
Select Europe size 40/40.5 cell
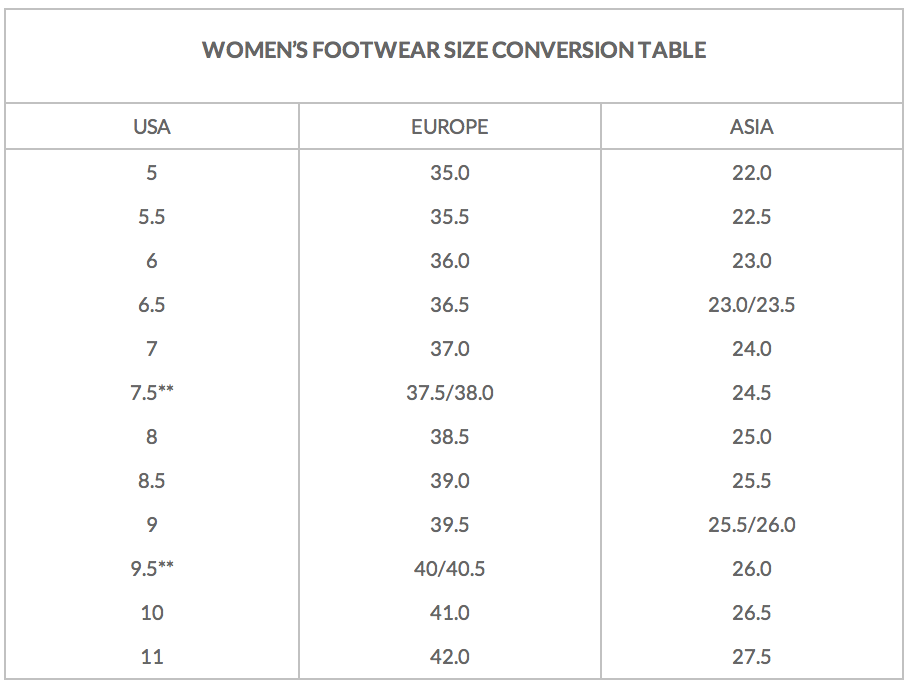click(450, 569)
